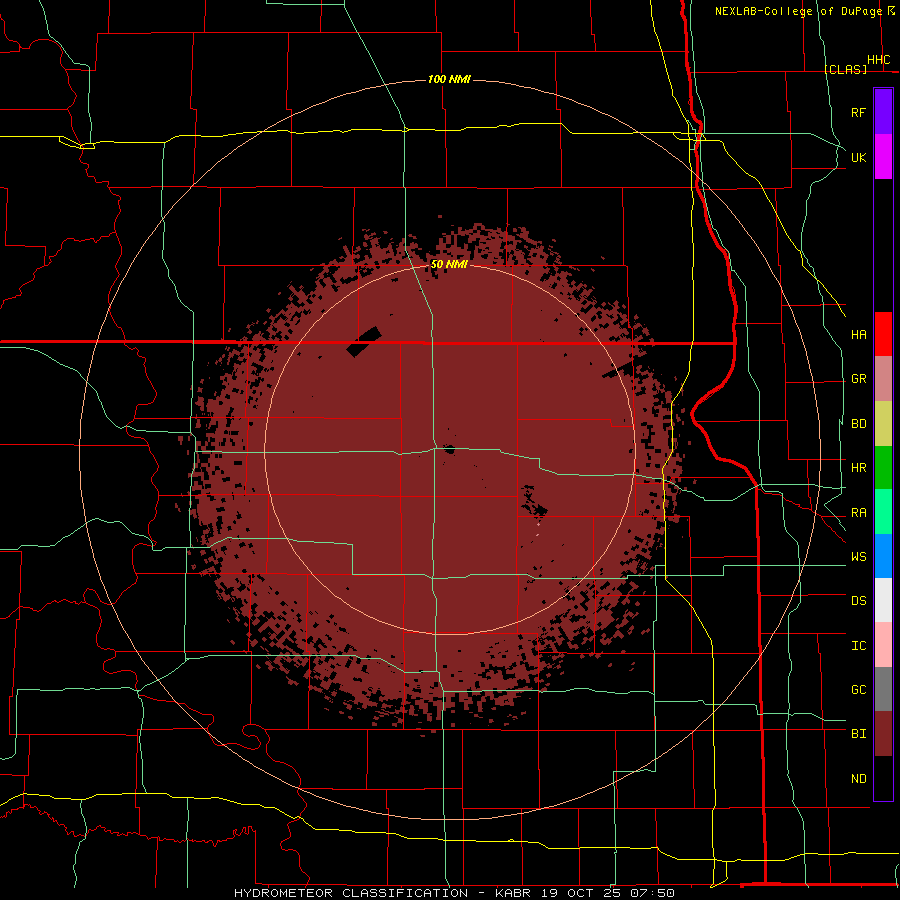Click the yellow BD color swatch
The image size is (900, 900).
(883, 424)
